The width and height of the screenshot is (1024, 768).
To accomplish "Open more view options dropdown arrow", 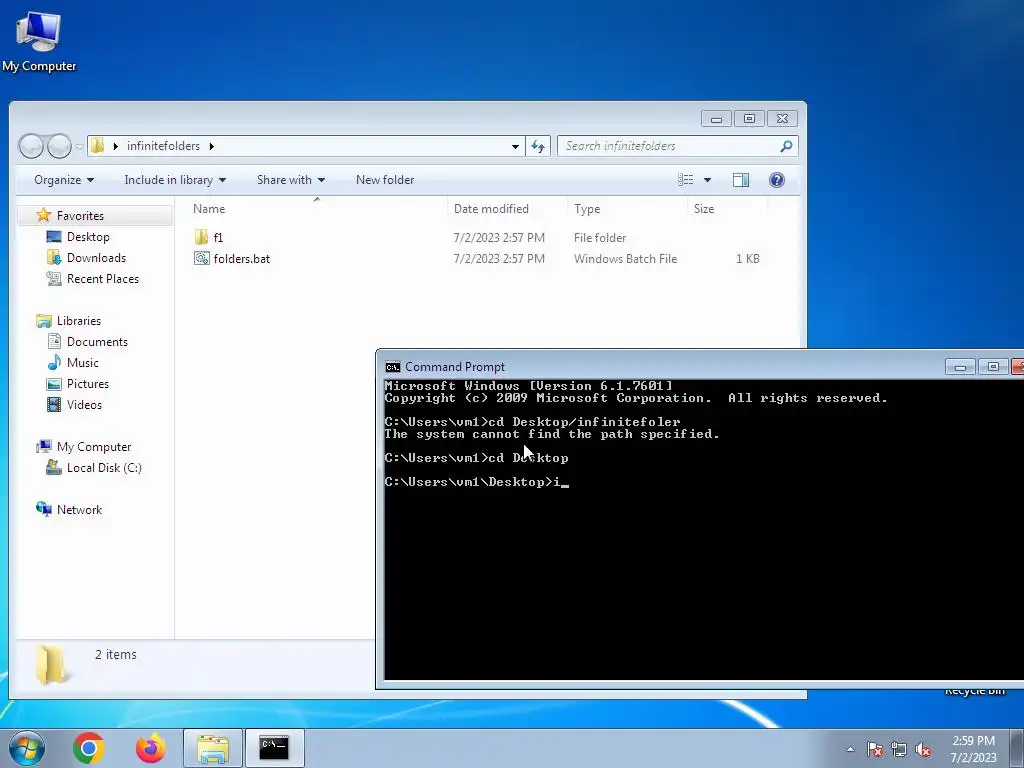I will [x=707, y=180].
